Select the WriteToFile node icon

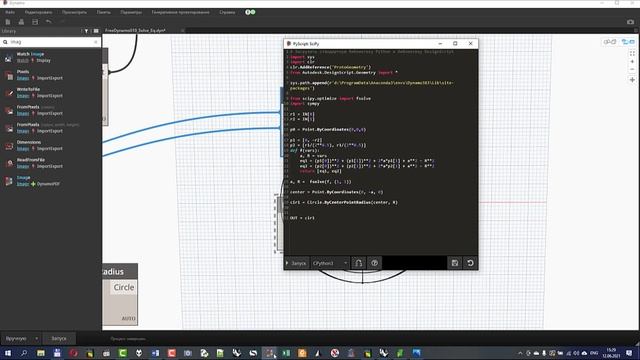(9, 93)
